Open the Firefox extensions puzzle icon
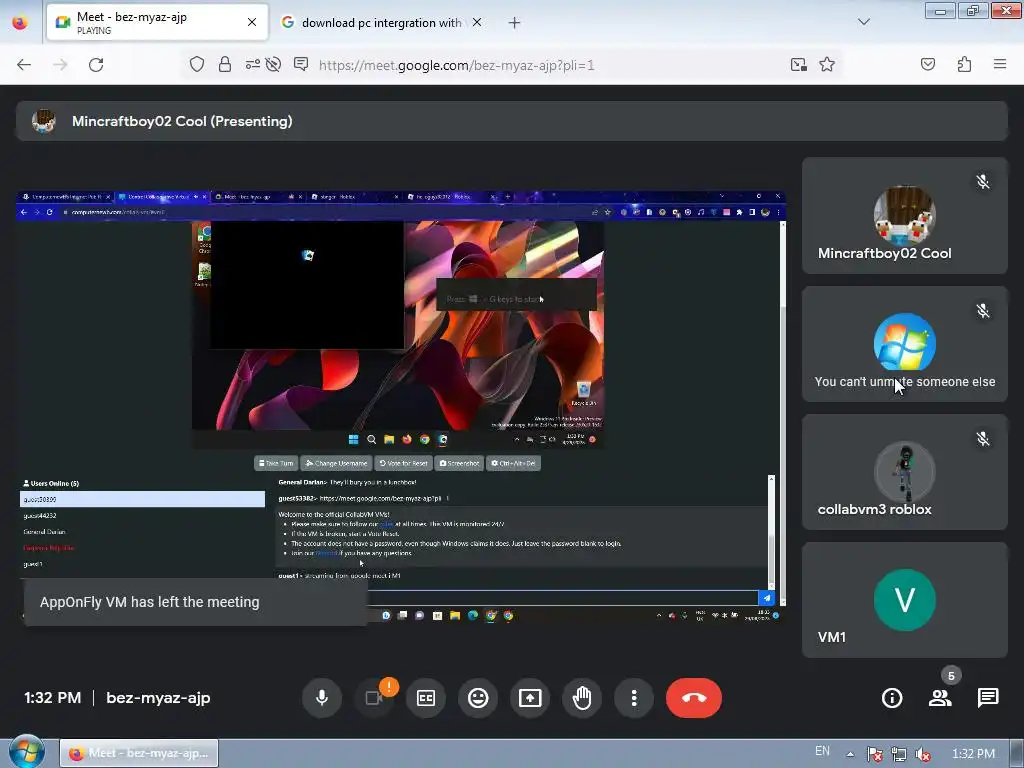Screen dimensions: 1024x768 pyautogui.click(x=964, y=64)
